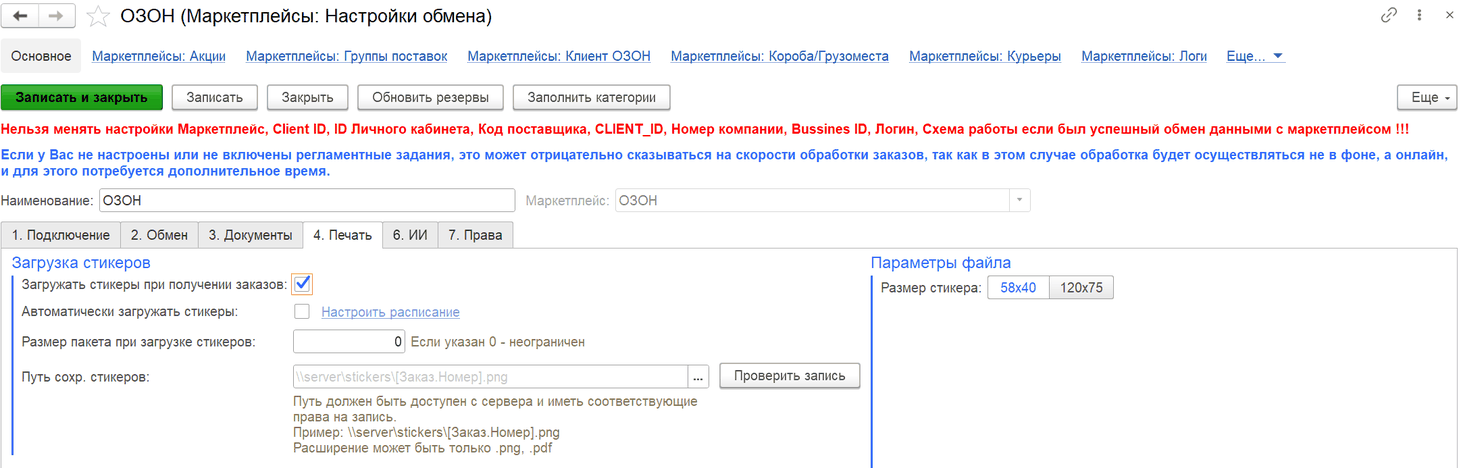Viewport: 1461px width, 468px height.
Task: Open path chooser with ellipsis button
Action: point(699,376)
